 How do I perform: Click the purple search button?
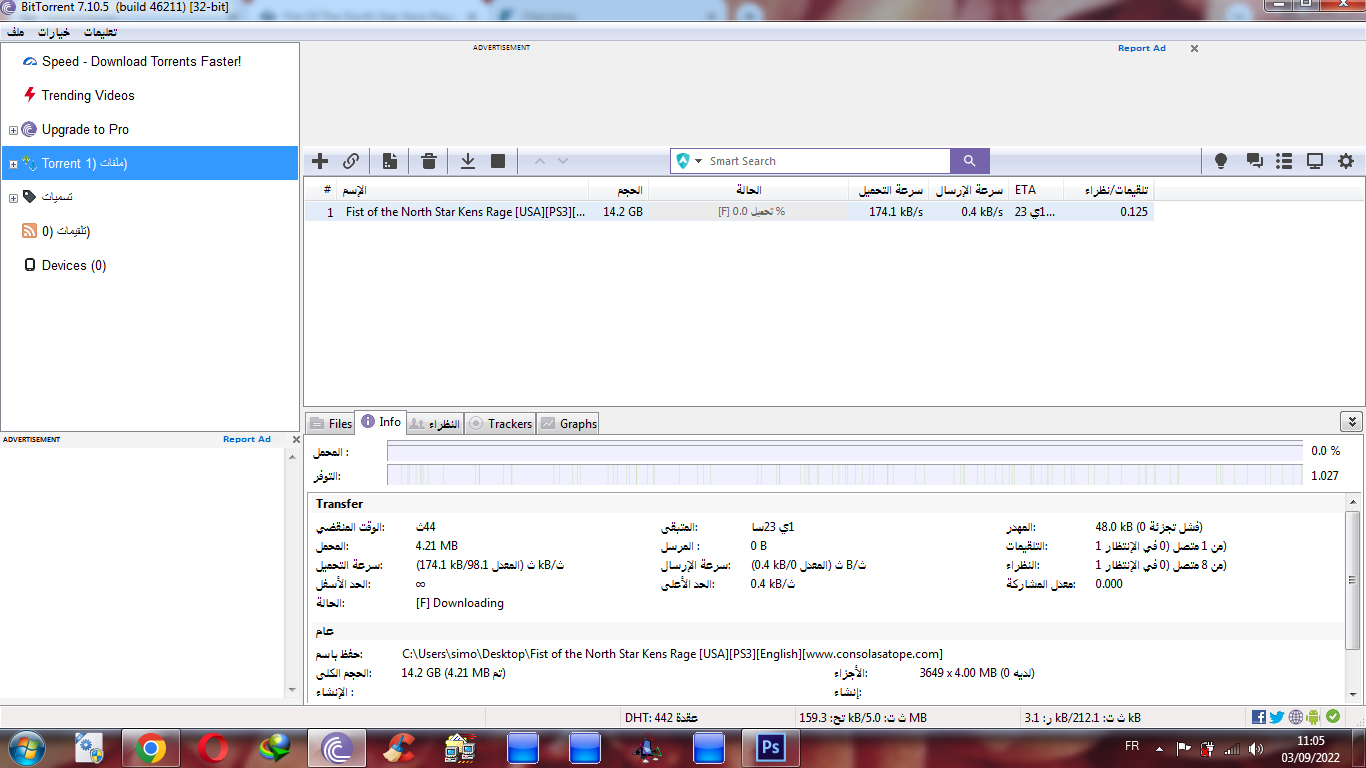click(x=969, y=161)
